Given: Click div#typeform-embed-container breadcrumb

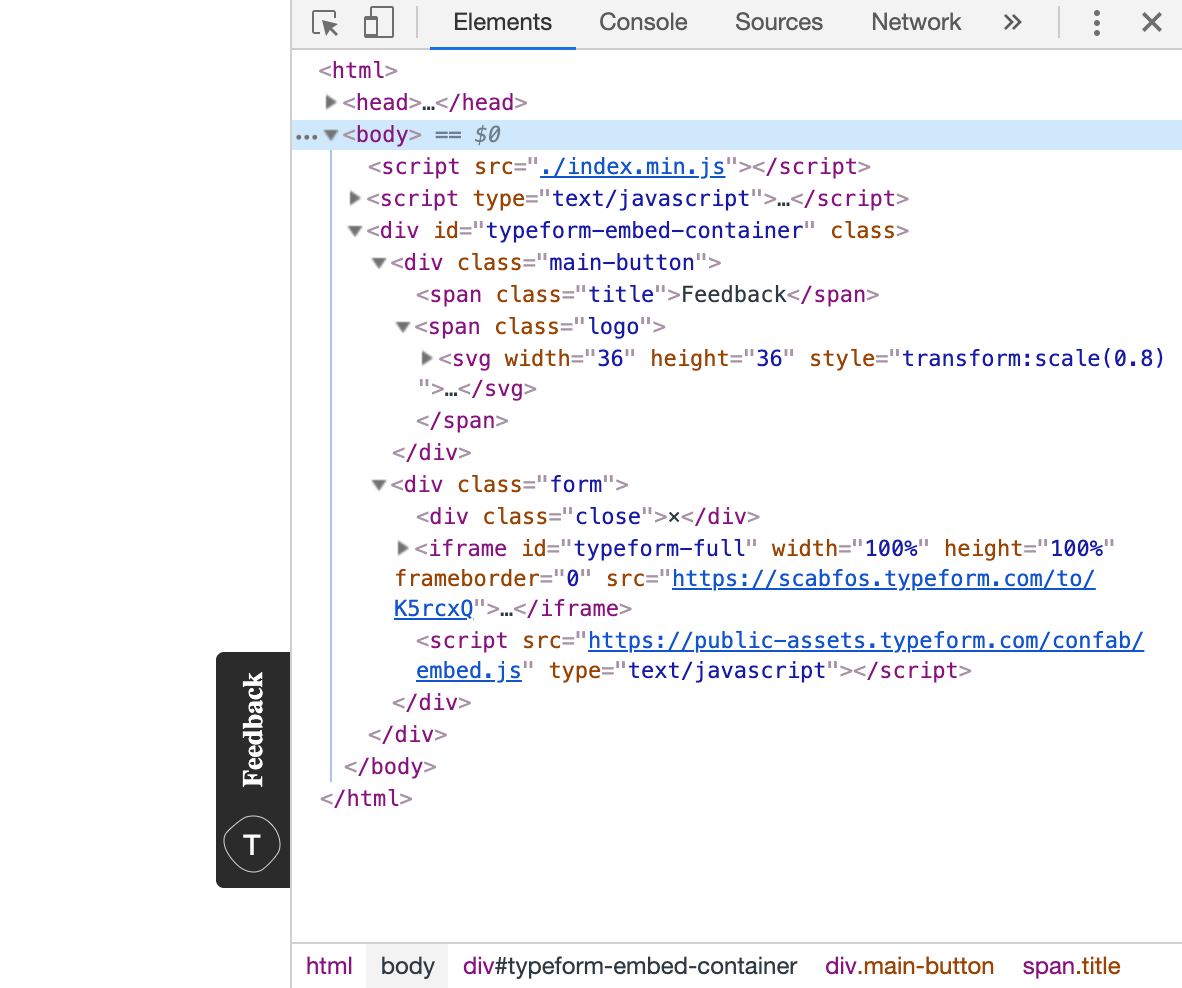Looking at the screenshot, I should coord(629,966).
